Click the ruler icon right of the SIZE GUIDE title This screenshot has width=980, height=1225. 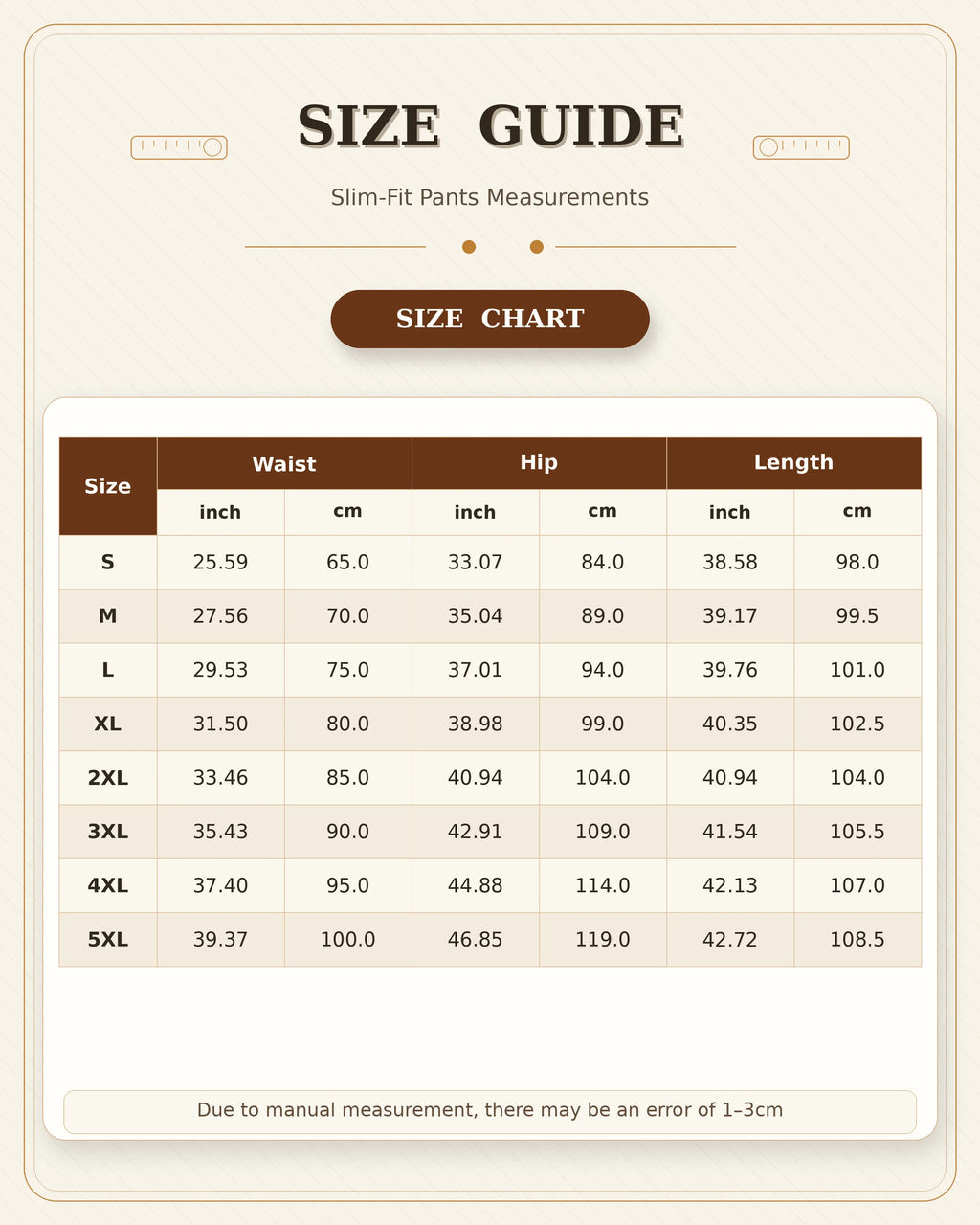801,147
